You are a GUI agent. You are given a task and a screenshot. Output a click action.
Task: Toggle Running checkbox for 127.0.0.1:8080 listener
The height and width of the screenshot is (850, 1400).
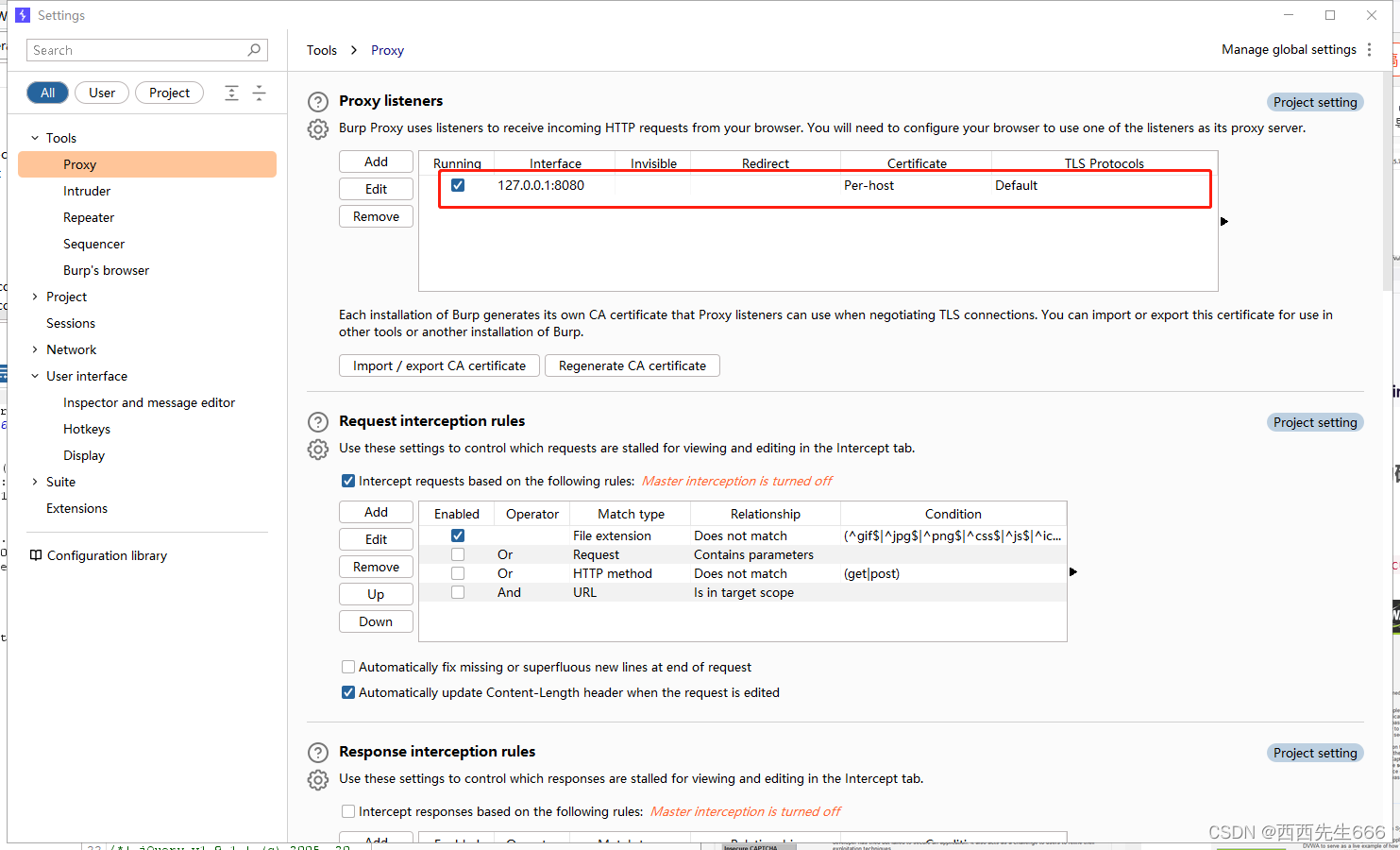[458, 185]
